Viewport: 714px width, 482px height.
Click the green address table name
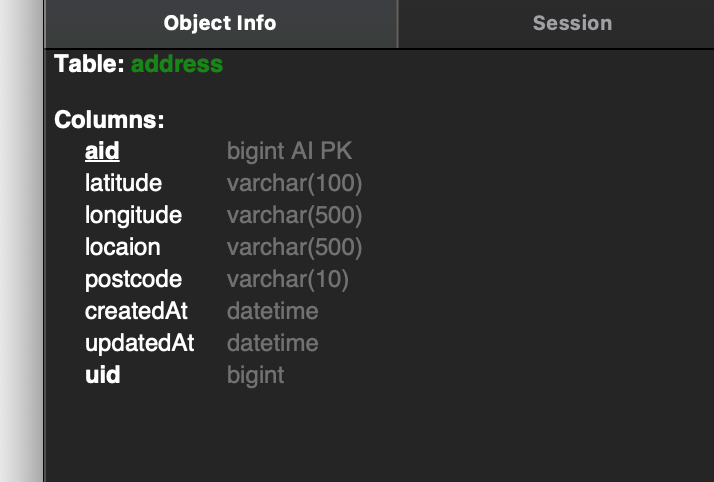(177, 65)
